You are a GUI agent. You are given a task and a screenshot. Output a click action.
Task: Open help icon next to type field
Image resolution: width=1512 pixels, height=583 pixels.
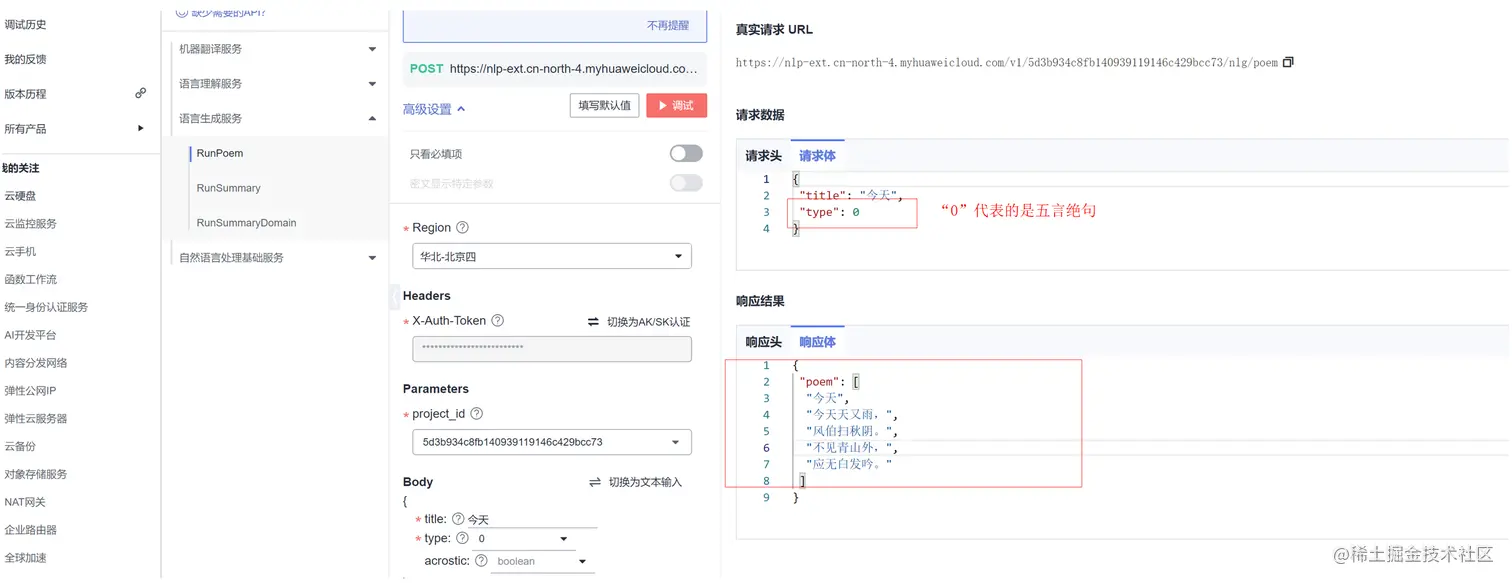(x=462, y=539)
